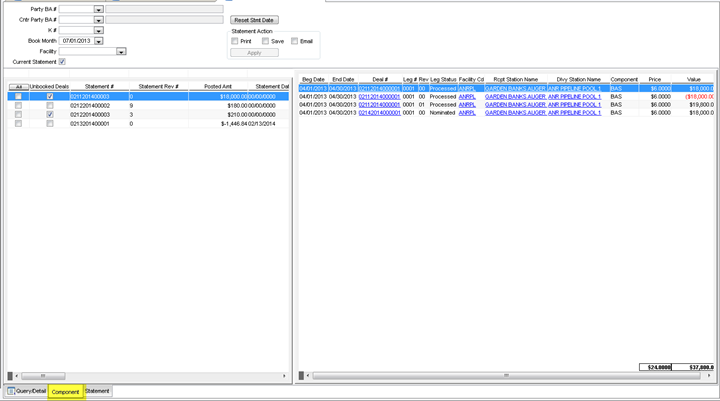The image size is (720, 401).
Task: Select the Statement tab
Action: pyautogui.click(x=97, y=391)
